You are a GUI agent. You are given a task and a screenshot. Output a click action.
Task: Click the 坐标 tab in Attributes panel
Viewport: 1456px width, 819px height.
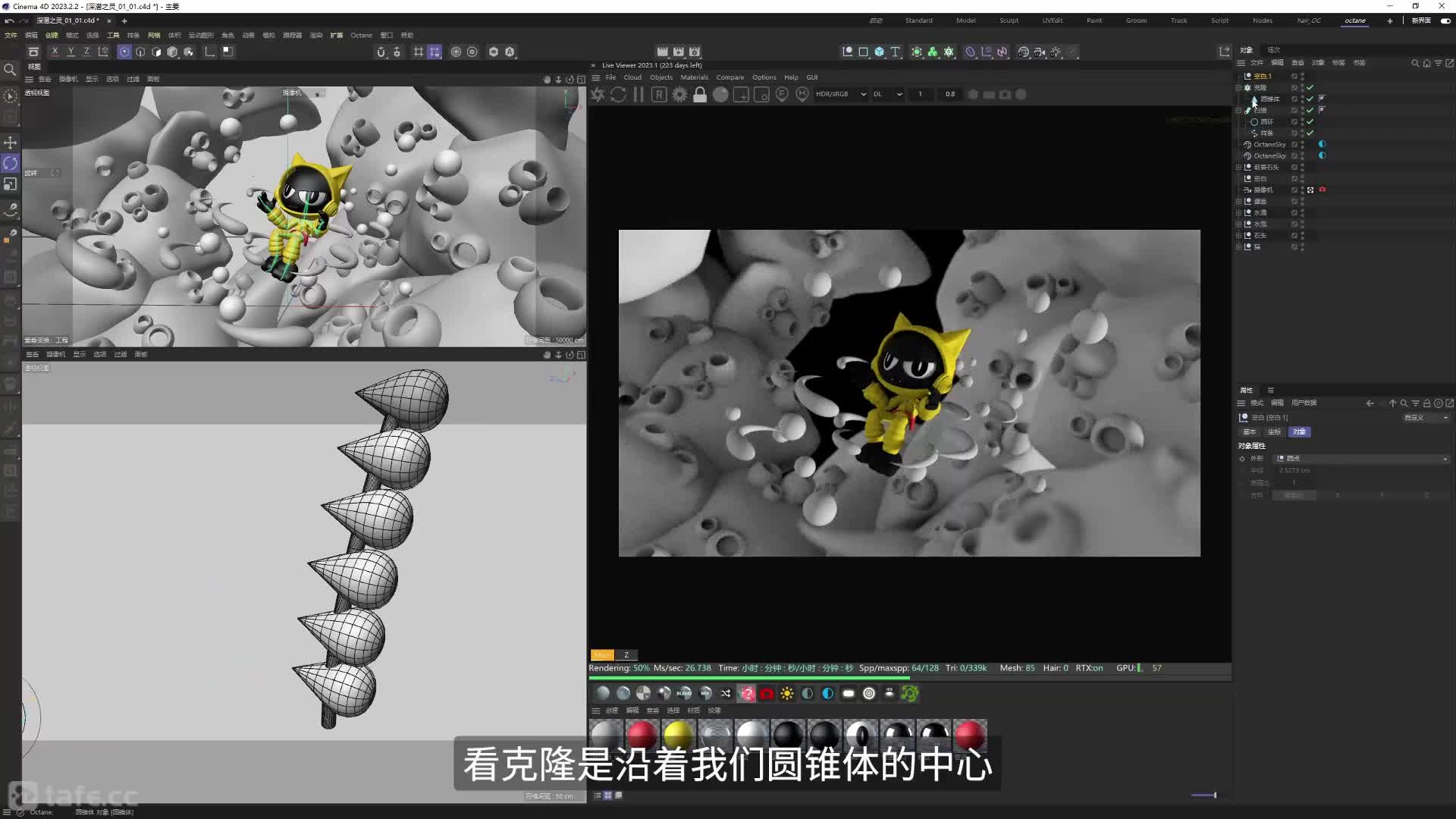(1274, 431)
